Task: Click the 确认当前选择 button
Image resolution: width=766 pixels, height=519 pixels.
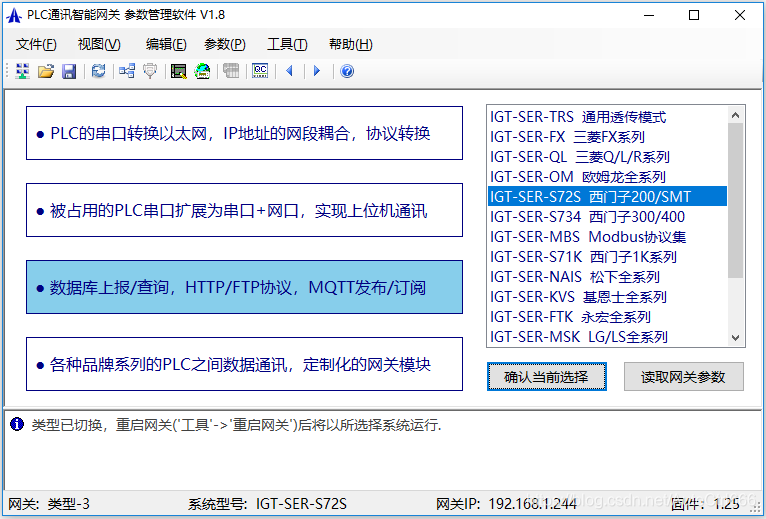Action: (547, 376)
